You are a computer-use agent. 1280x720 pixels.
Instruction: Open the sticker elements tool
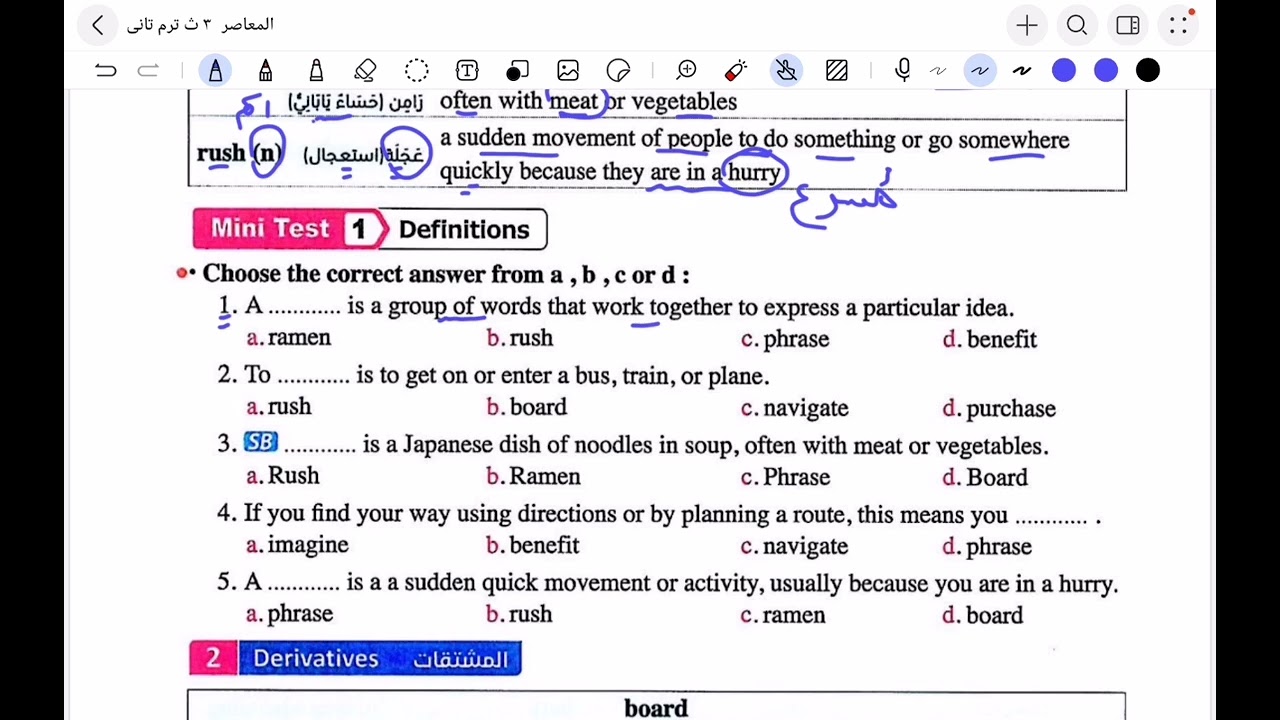(618, 70)
